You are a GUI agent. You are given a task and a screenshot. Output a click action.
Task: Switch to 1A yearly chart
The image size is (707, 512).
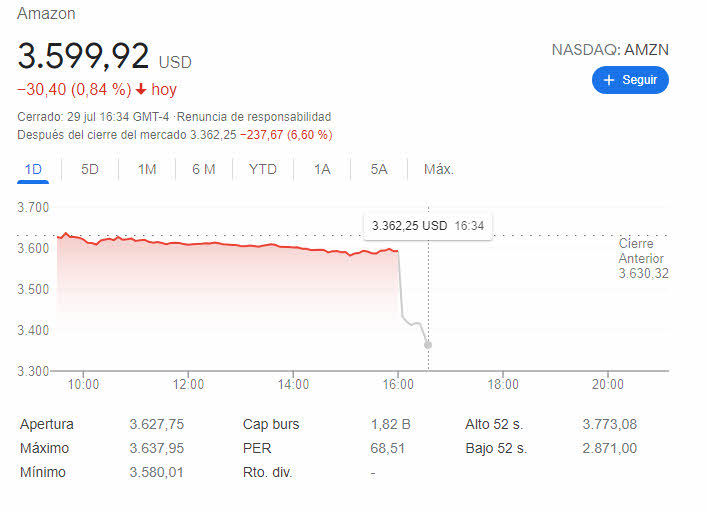coord(322,169)
